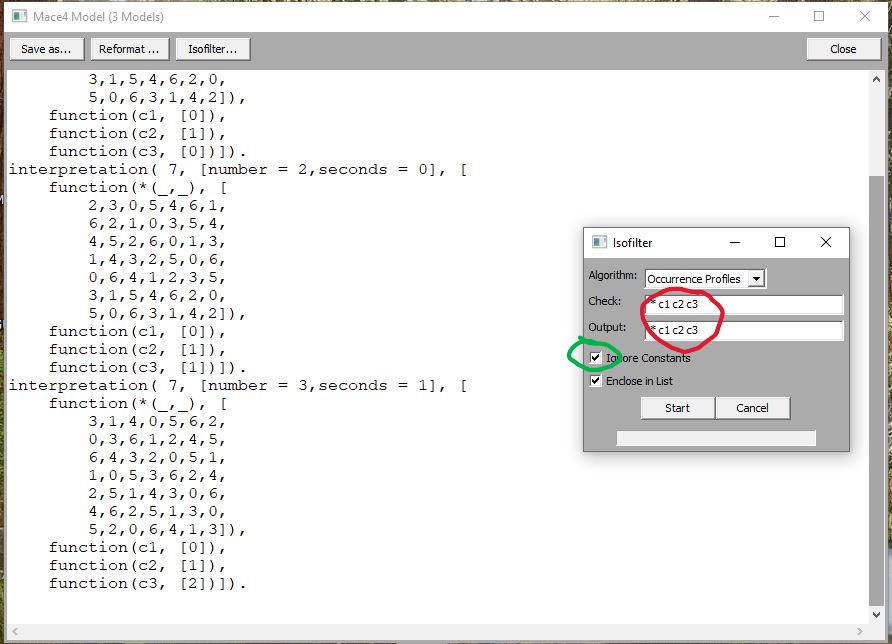Close the Isofilter dialog with X

click(826, 242)
